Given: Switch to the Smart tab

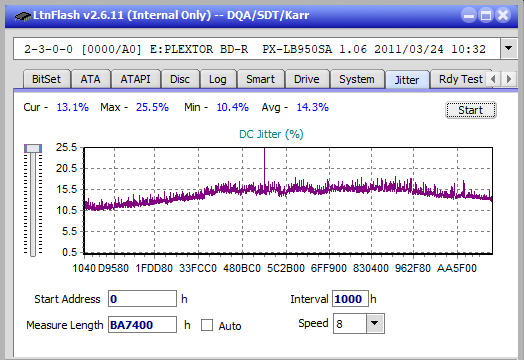Looking at the screenshot, I should click(260, 79).
